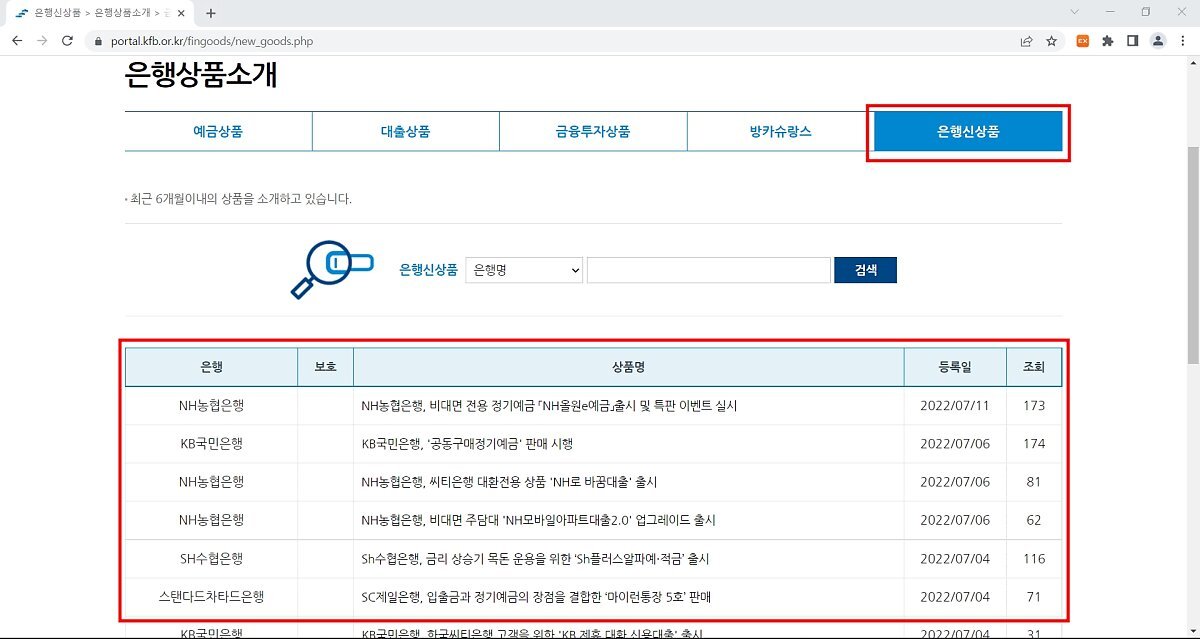Open a new browser tab

(x=210, y=13)
